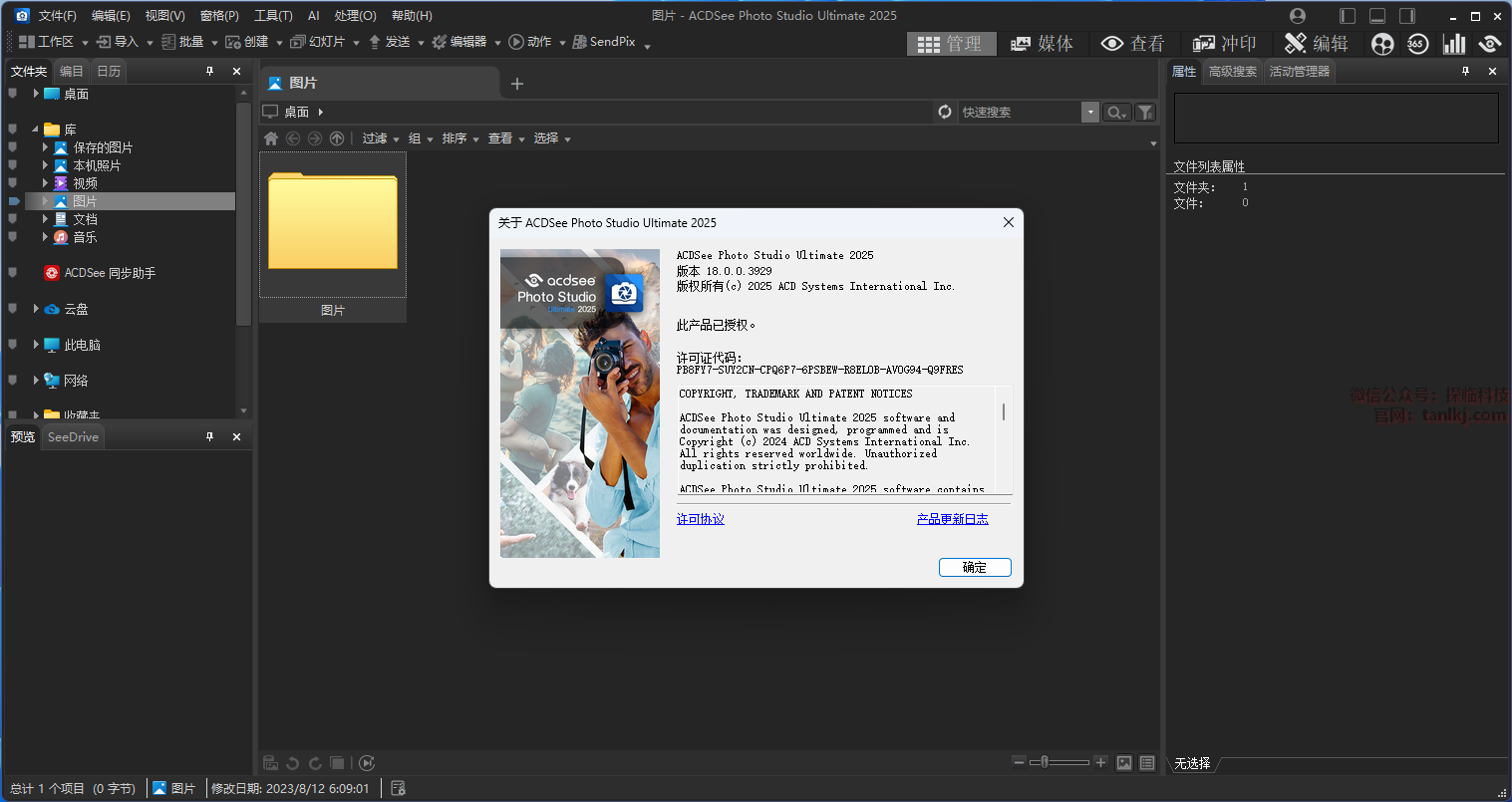The image size is (1512, 802).
Task: Open the 许可协议 license agreement link
Action: coord(701,519)
